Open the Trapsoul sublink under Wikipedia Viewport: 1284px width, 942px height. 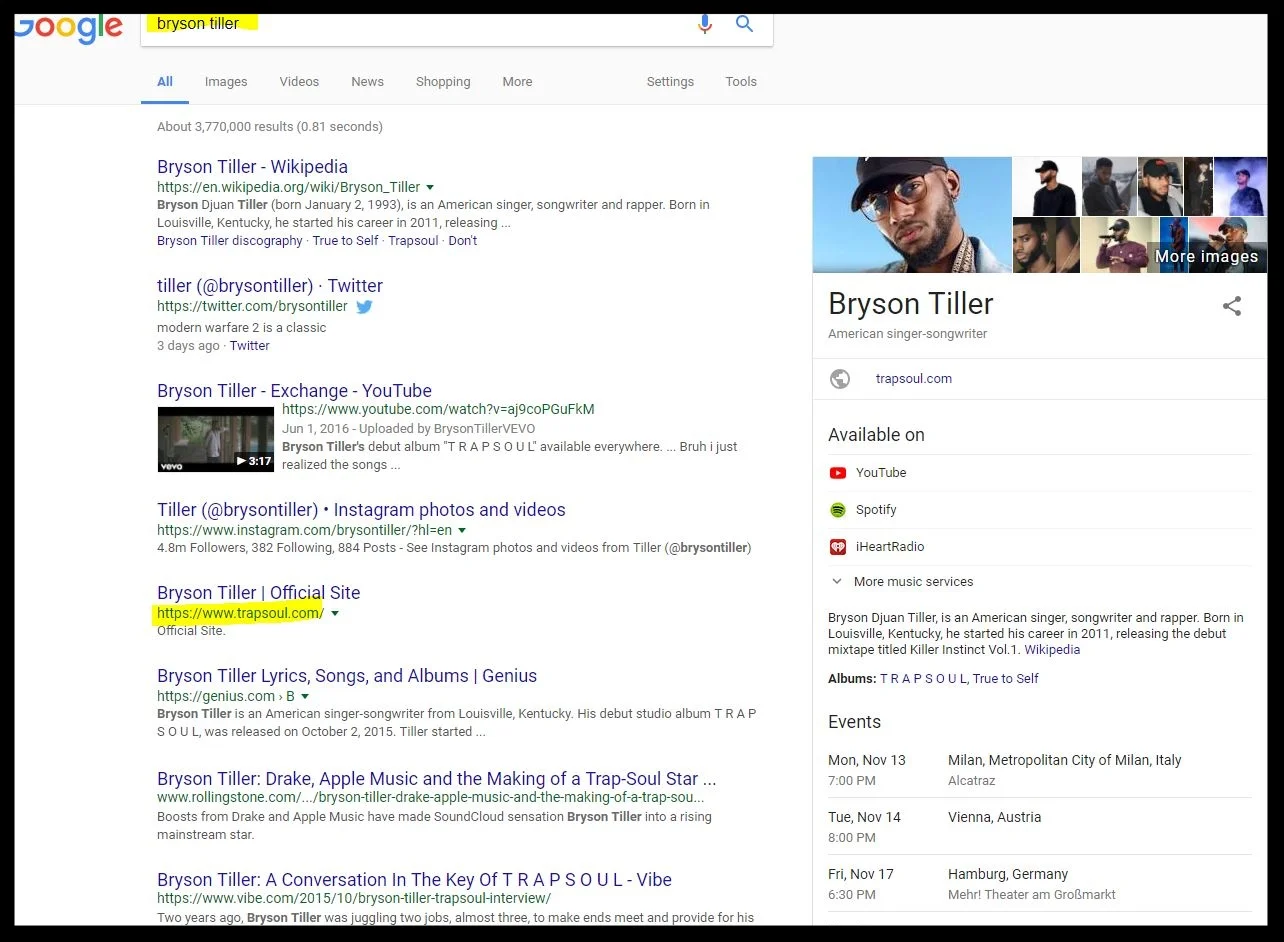click(413, 241)
